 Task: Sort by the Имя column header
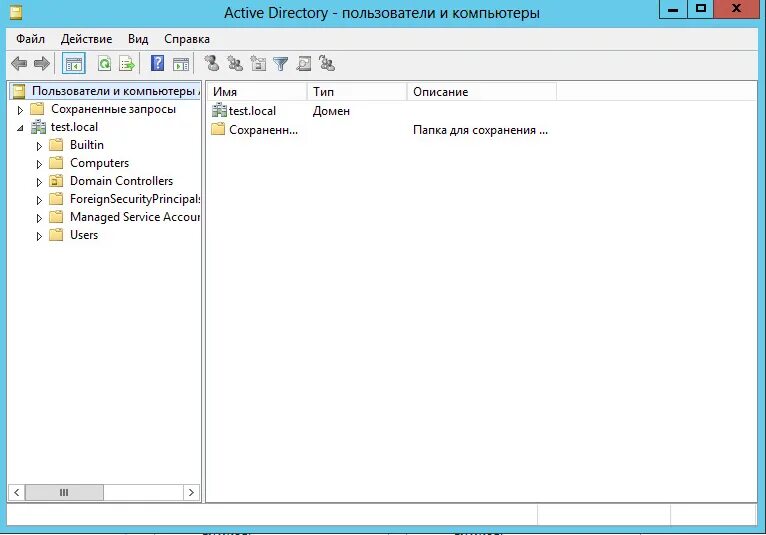pos(257,92)
